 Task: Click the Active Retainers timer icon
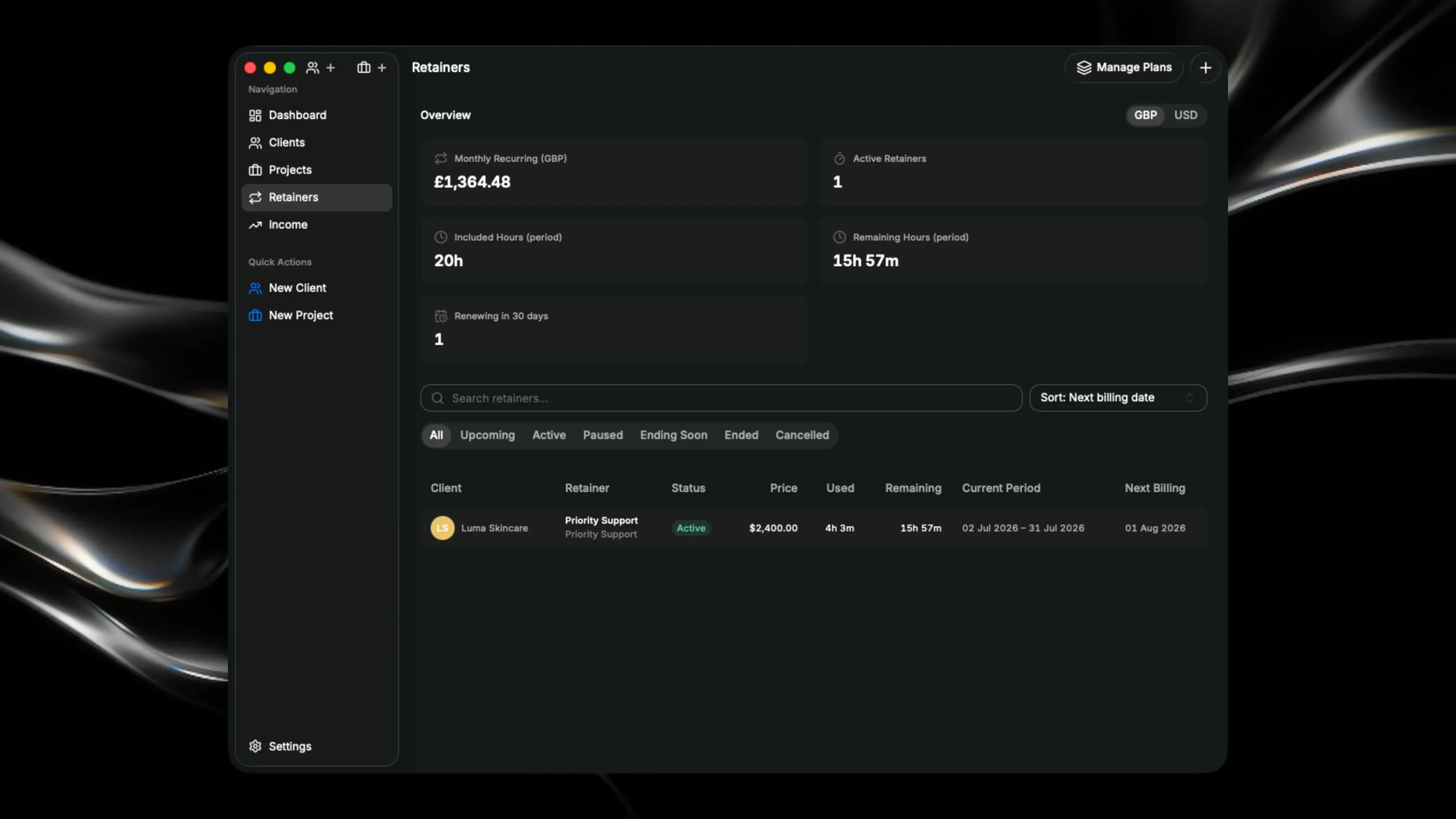coord(839,159)
